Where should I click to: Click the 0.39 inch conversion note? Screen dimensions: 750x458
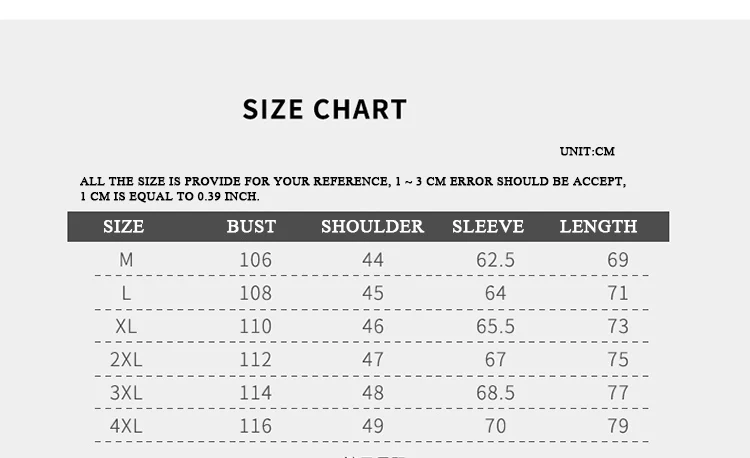[170, 196]
